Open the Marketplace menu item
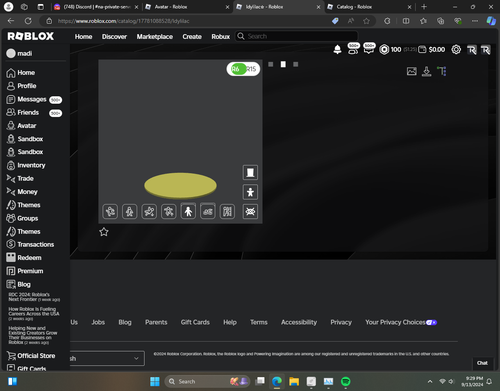This screenshot has height=391, width=500. tap(155, 36)
